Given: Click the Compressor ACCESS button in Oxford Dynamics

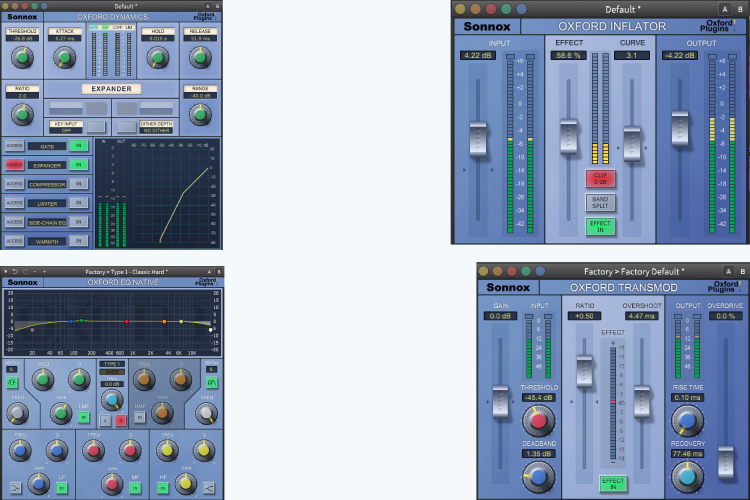Looking at the screenshot, I should click(14, 184).
